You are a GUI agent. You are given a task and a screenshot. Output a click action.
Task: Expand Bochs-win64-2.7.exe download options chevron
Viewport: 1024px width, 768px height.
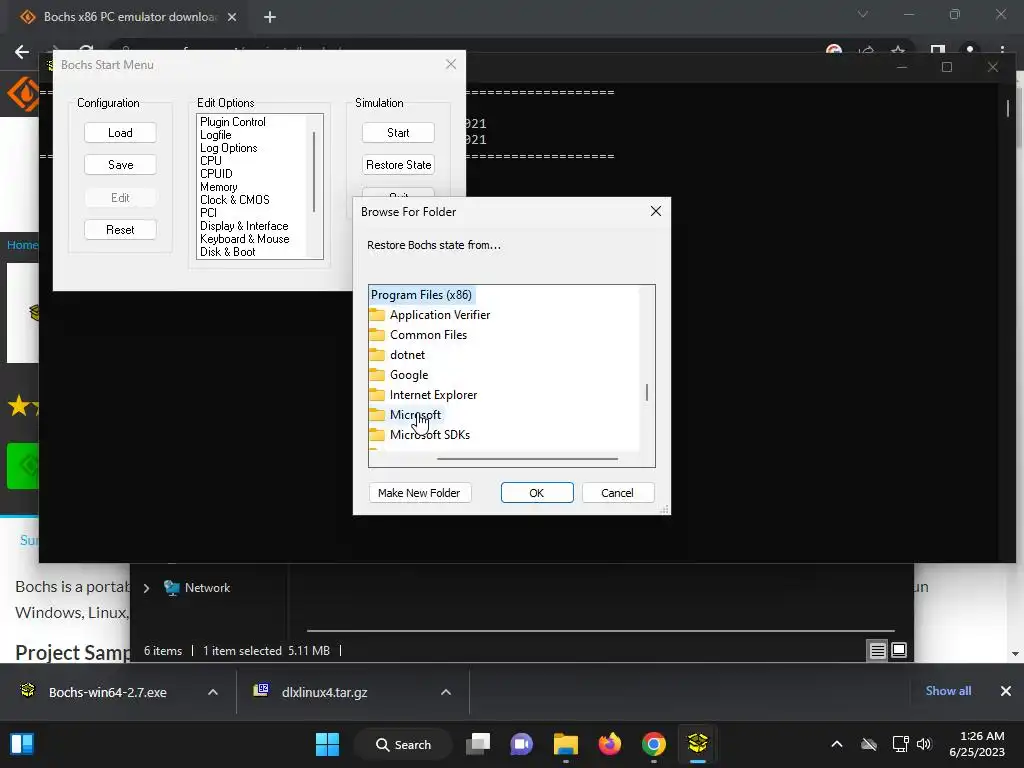(213, 692)
